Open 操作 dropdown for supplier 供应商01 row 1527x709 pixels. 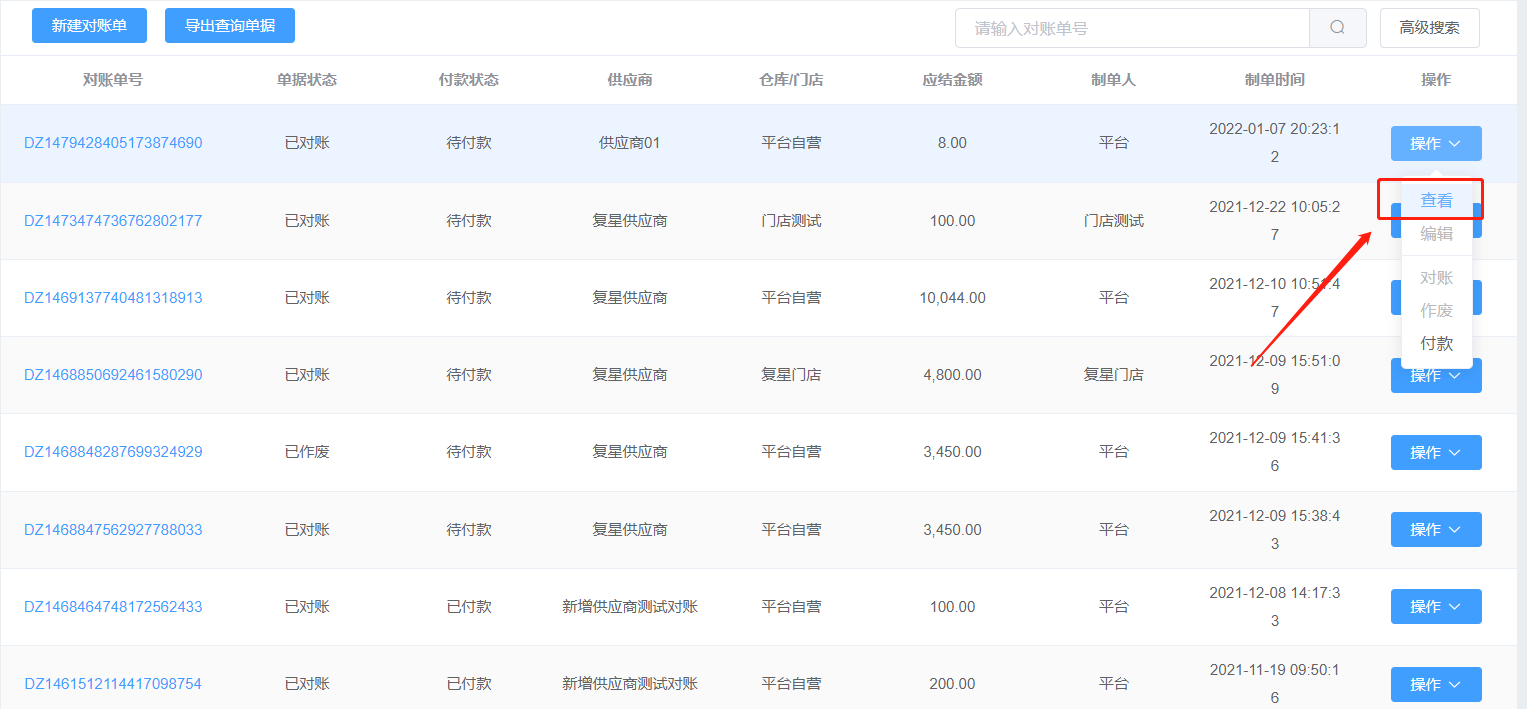pos(1436,144)
